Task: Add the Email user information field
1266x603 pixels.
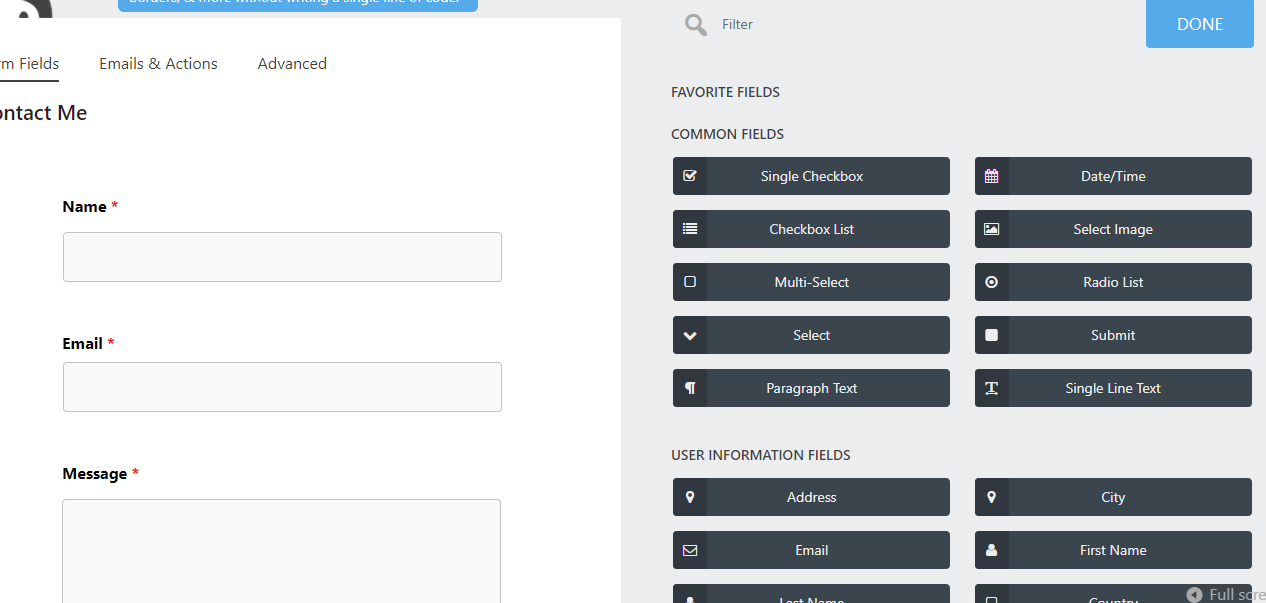Action: pos(811,550)
